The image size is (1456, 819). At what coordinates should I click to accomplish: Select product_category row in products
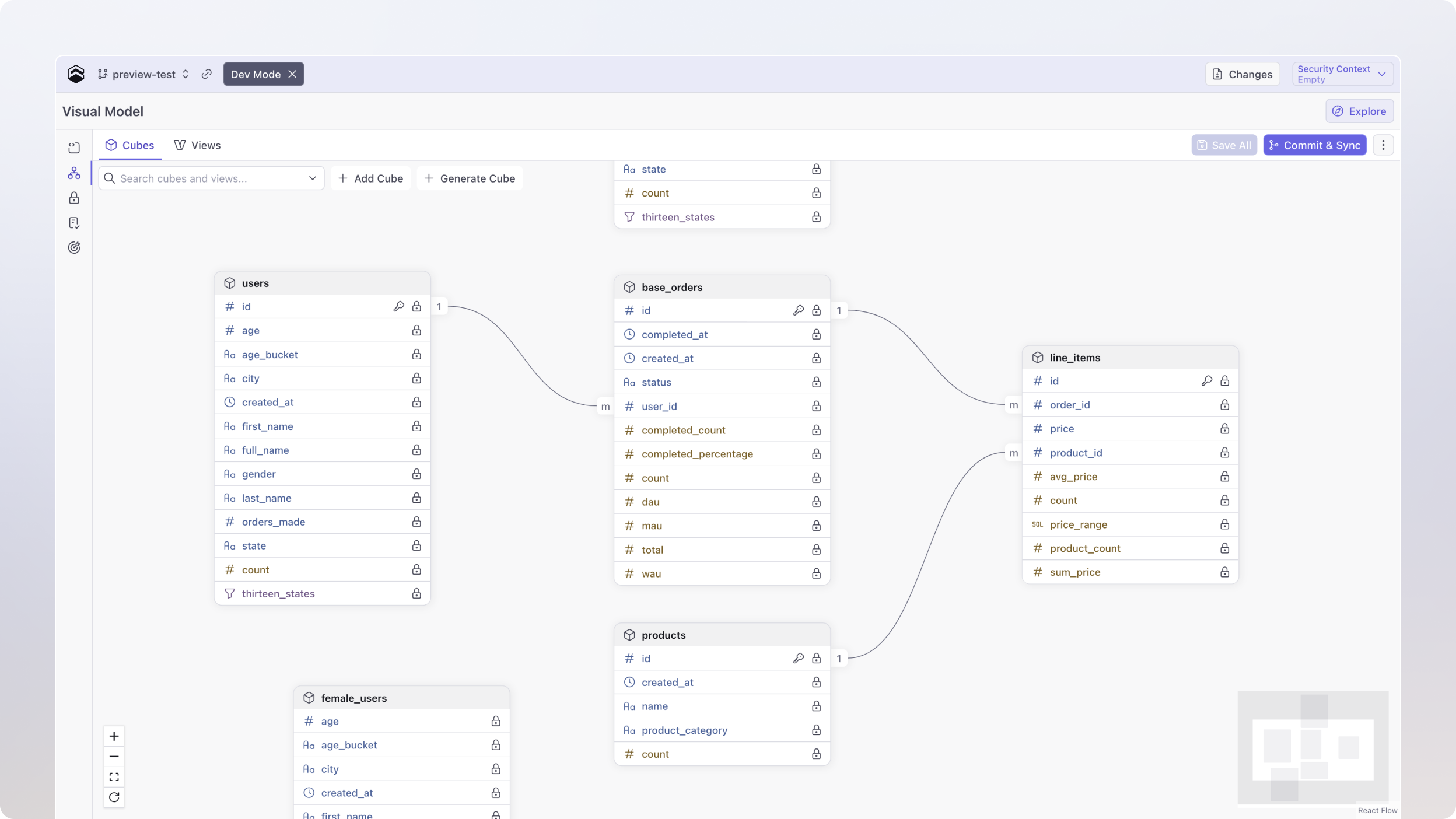[722, 730]
